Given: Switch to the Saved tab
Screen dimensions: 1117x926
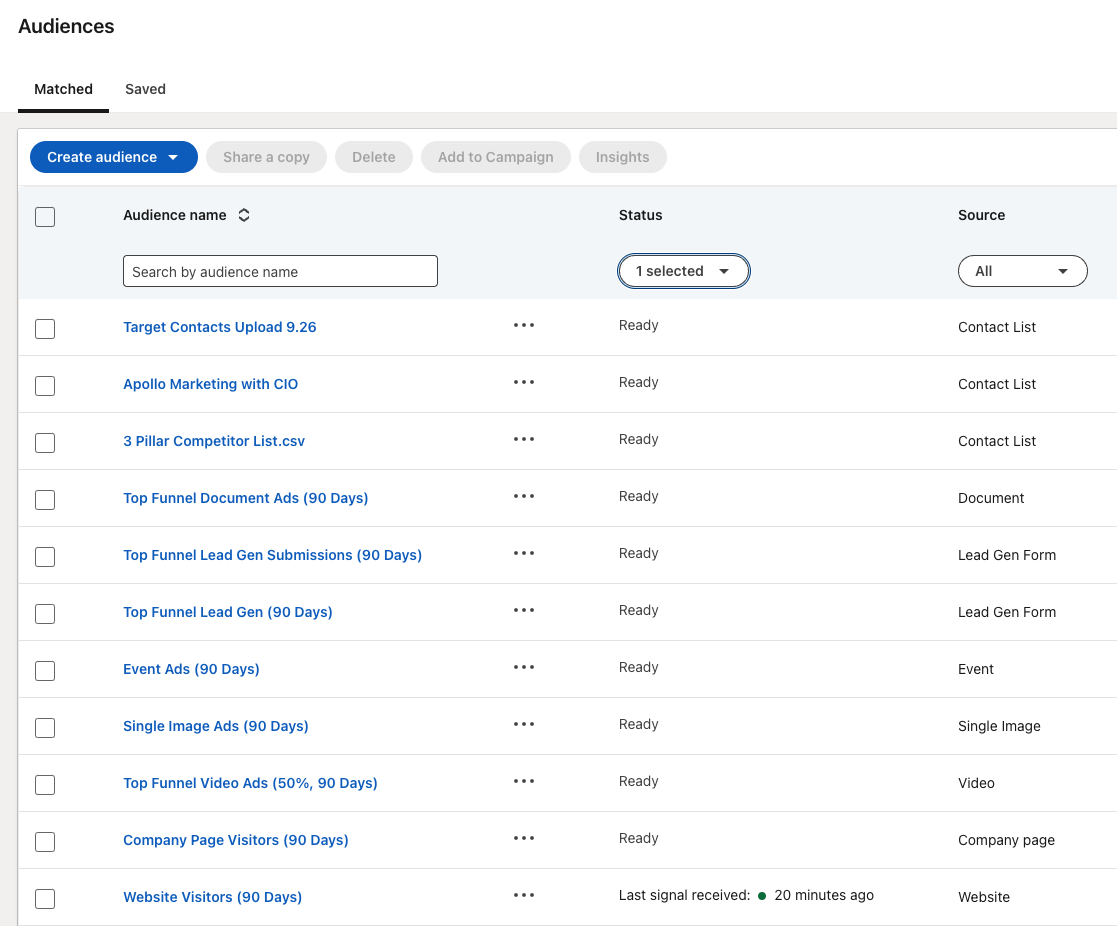Looking at the screenshot, I should pos(145,89).
